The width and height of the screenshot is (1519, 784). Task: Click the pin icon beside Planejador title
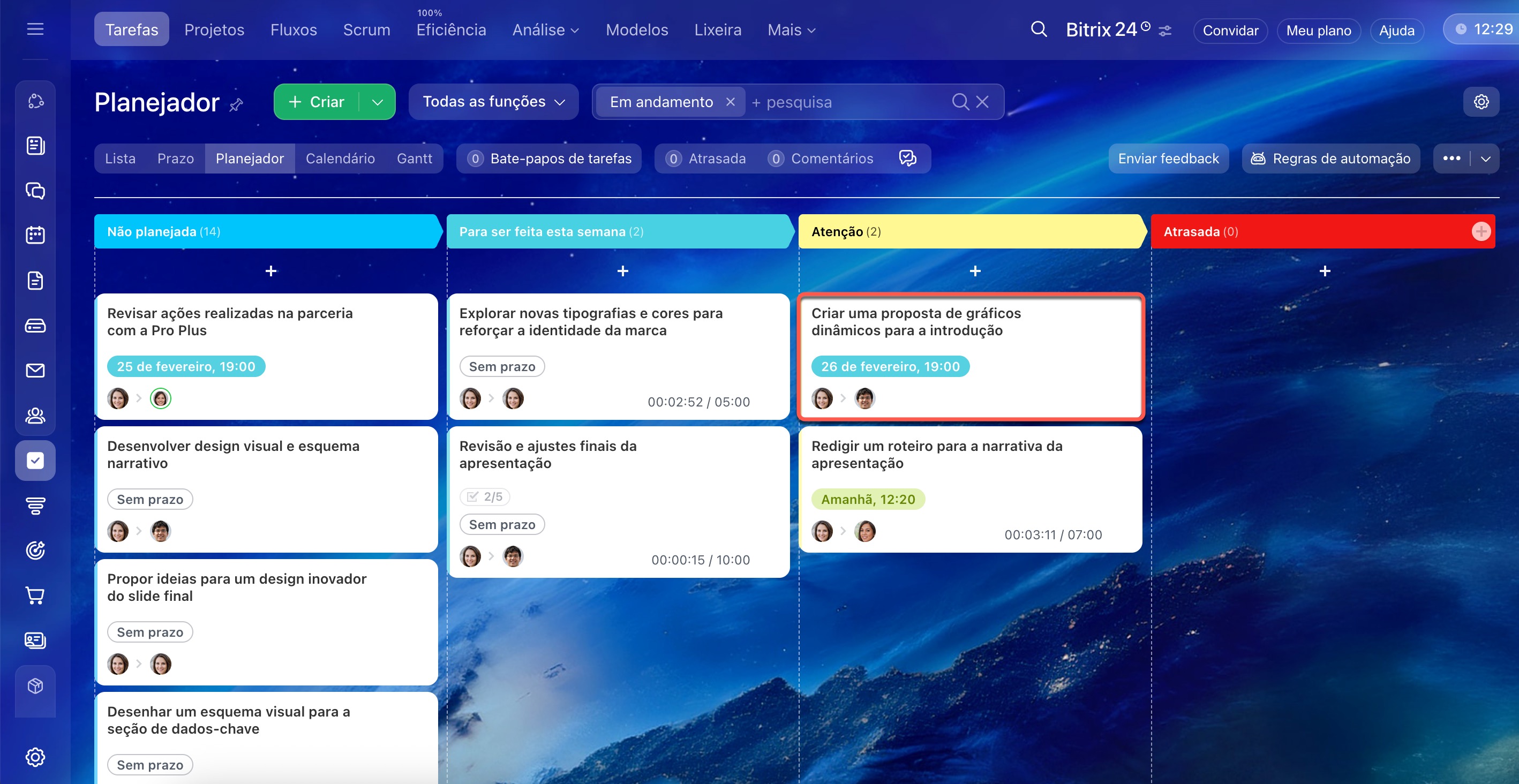point(236,105)
